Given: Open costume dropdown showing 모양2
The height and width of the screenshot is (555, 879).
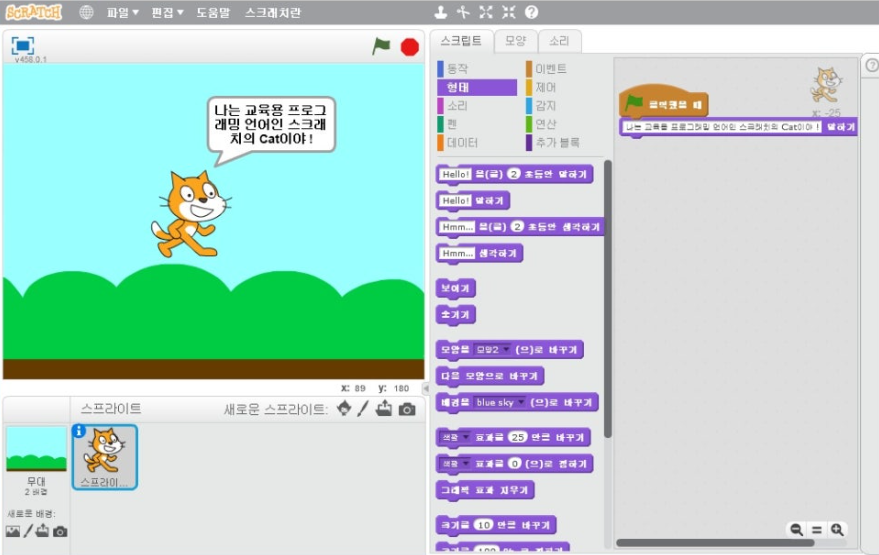Looking at the screenshot, I should (x=492, y=349).
